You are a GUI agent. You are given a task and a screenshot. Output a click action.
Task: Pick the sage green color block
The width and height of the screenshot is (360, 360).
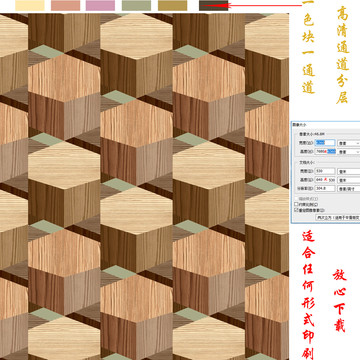tap(136, 5)
